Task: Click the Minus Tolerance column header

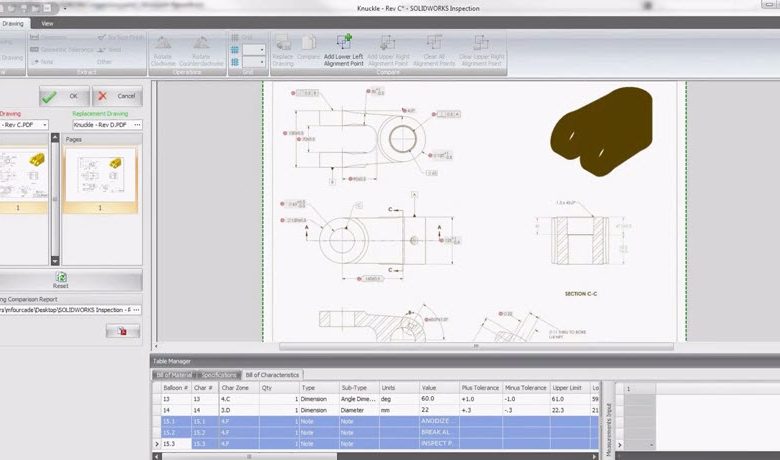Action: (526, 388)
